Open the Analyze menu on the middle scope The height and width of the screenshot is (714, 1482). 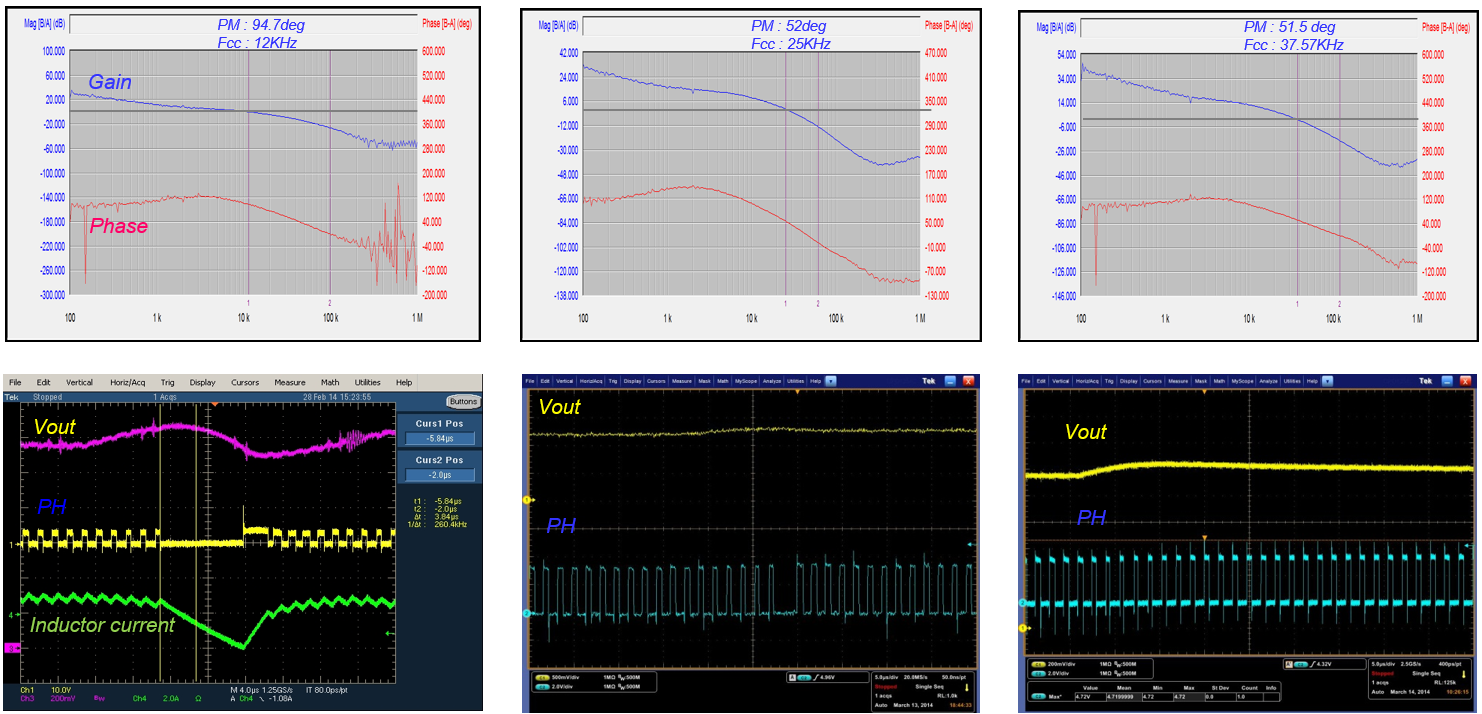[772, 381]
